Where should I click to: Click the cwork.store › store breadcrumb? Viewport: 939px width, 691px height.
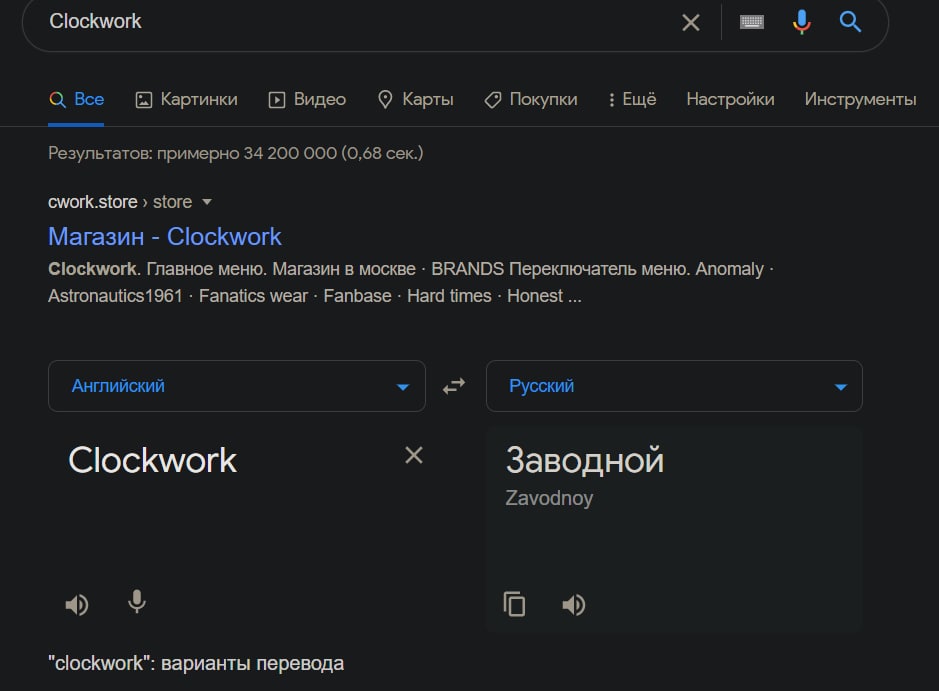pyautogui.click(x=120, y=202)
